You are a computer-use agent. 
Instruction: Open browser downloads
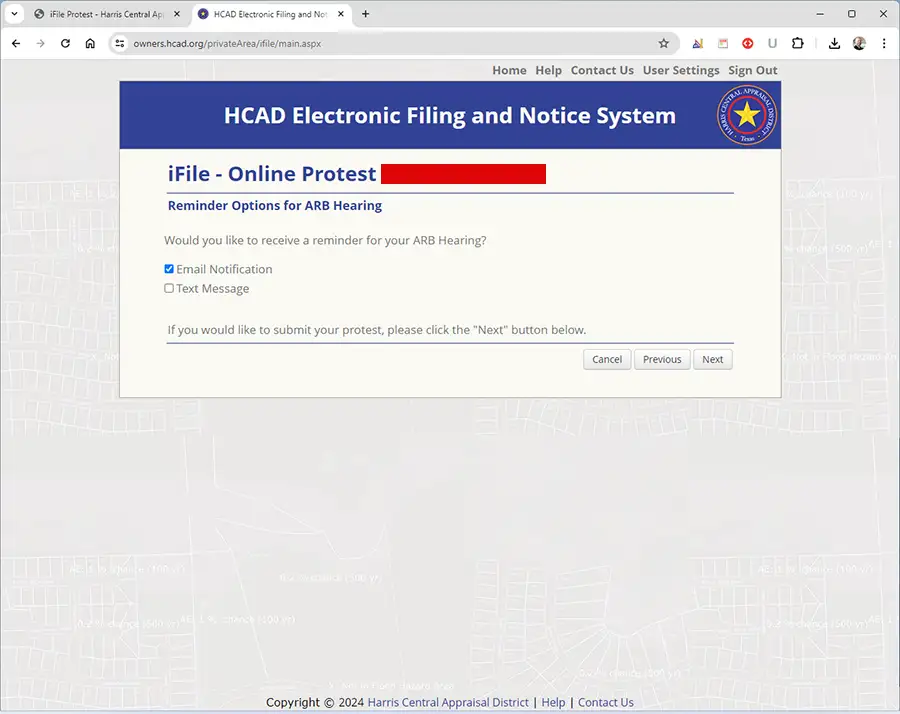click(x=834, y=43)
